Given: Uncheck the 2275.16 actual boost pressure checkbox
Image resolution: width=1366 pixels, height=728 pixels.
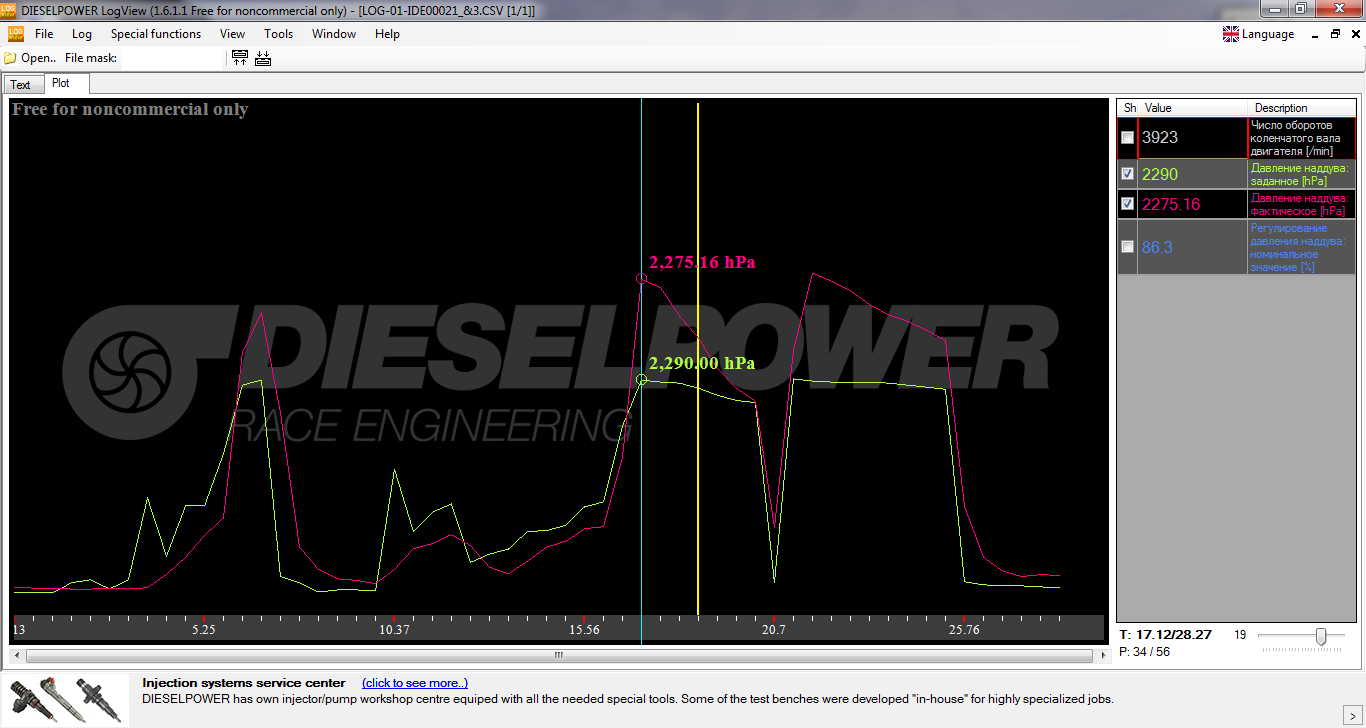Looking at the screenshot, I should coord(1128,204).
